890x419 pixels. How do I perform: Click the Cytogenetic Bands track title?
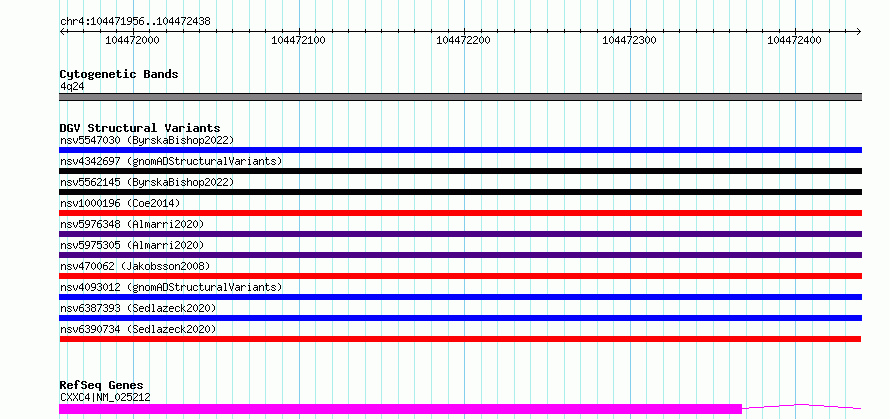click(119, 74)
